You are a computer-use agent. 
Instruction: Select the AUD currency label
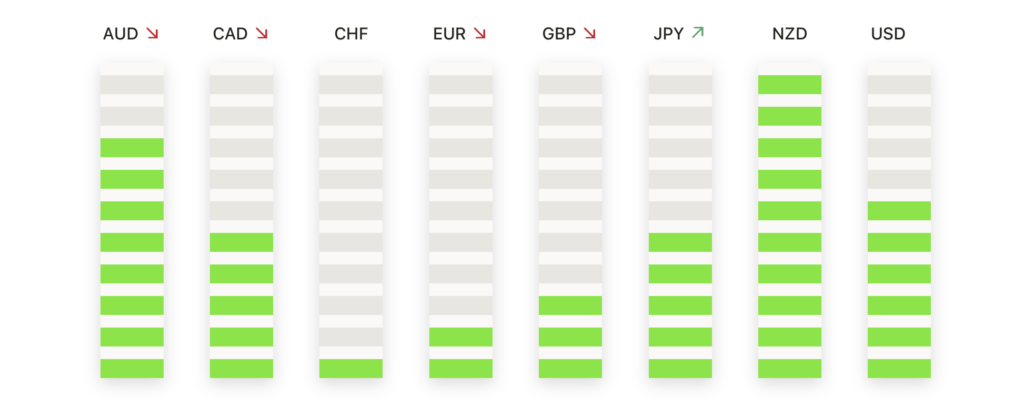click(121, 34)
